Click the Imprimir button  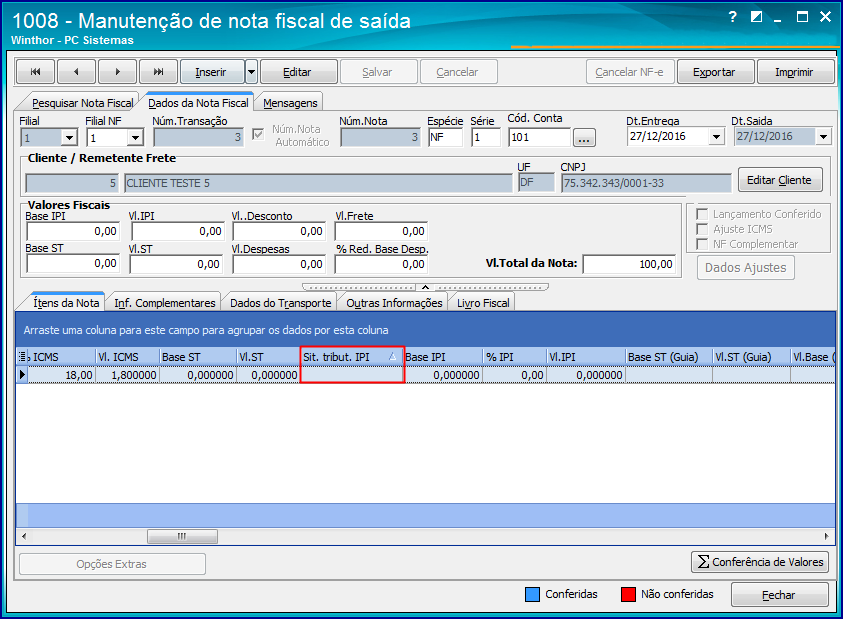(794, 72)
